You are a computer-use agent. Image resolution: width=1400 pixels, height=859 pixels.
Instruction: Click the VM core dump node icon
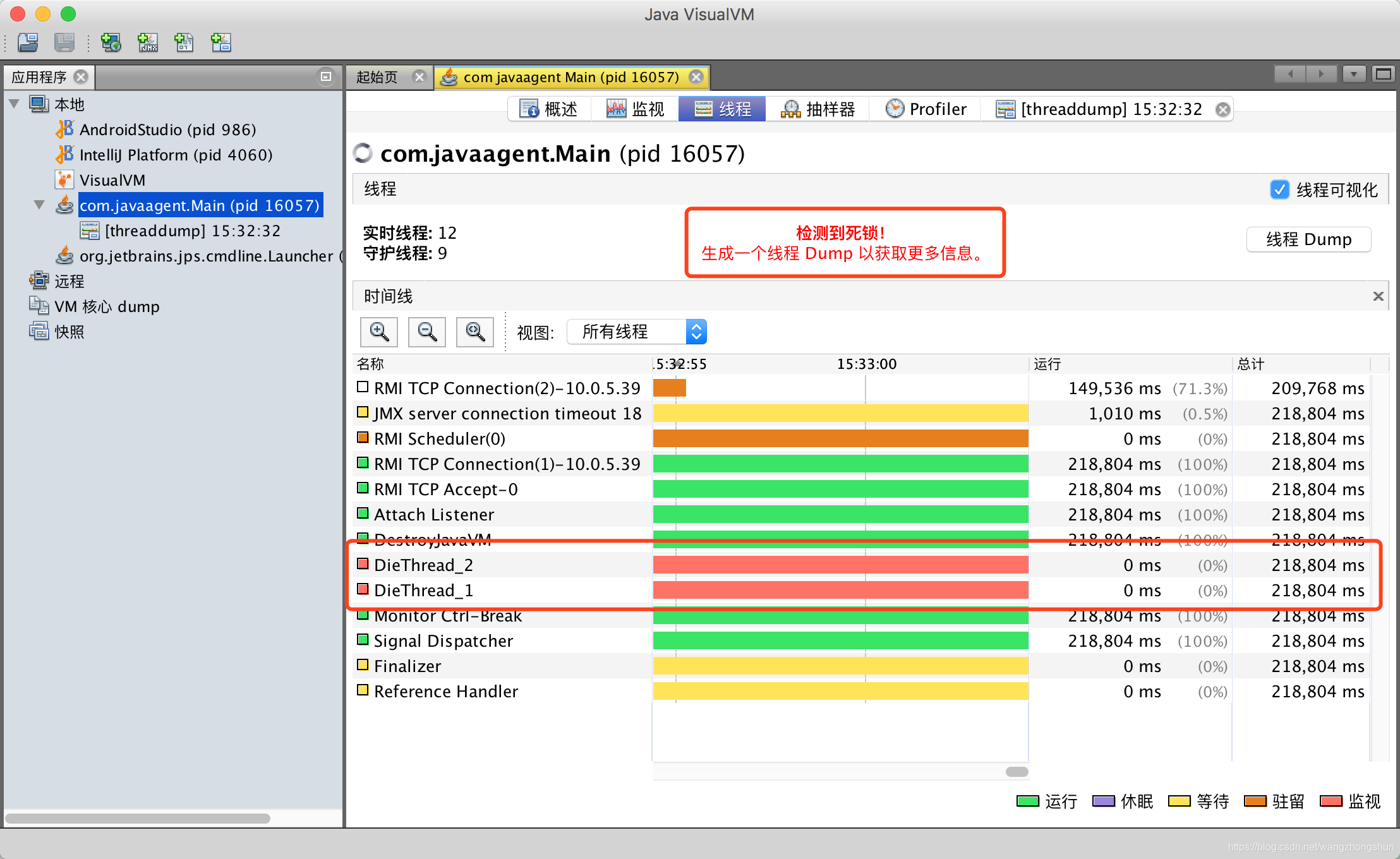click(x=39, y=306)
